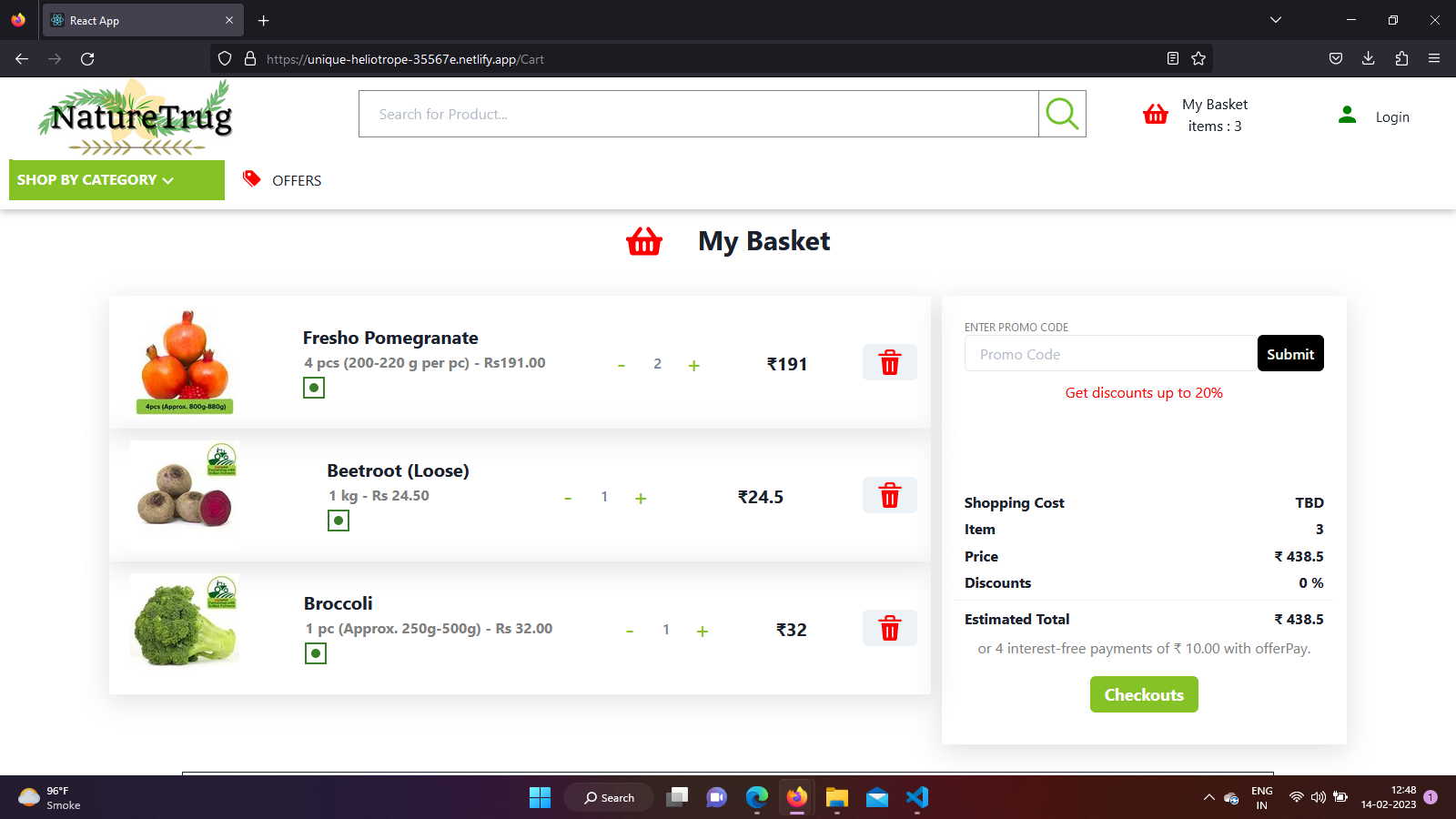Increase Beetroot (Loose) quantity with plus
The width and height of the screenshot is (1456, 819).
641,498
